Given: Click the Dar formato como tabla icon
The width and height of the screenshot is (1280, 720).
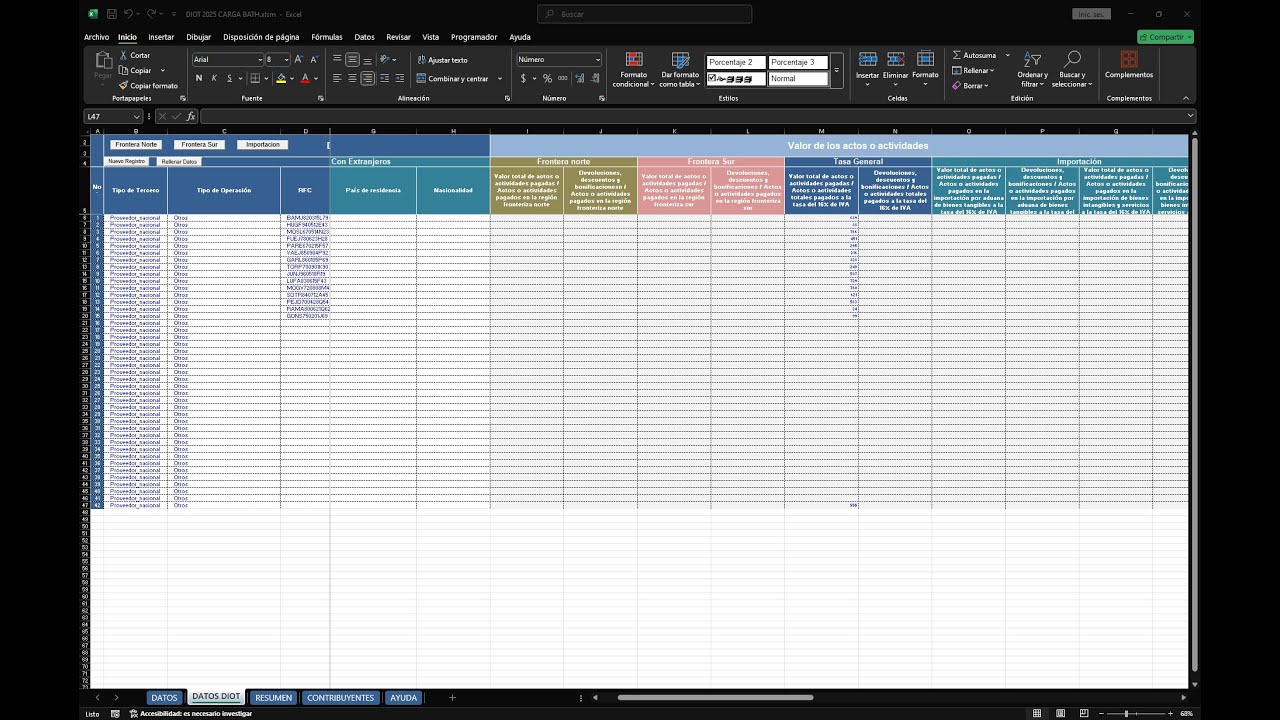Looking at the screenshot, I should (680, 60).
